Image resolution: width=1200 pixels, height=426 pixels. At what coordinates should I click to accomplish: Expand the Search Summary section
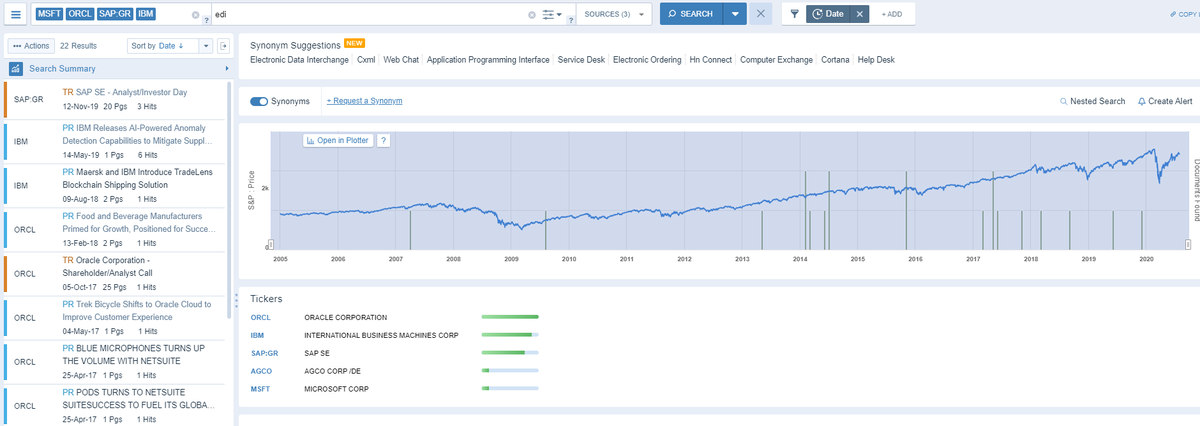point(118,69)
